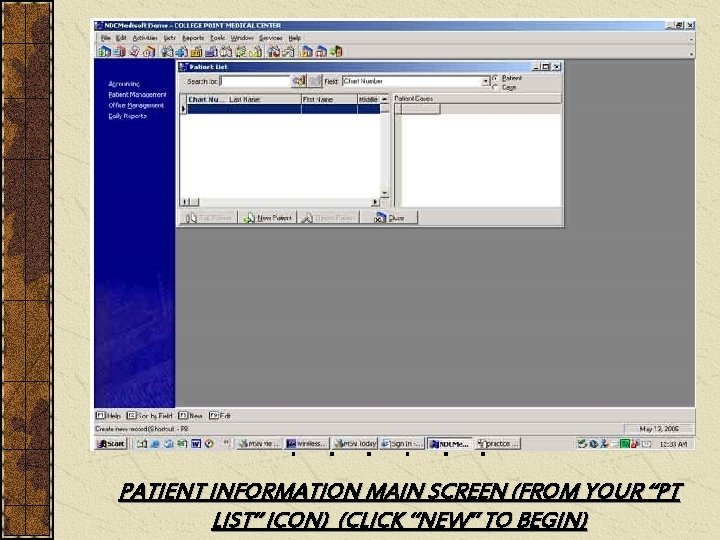Click the F9 Edit shortcut button
The height and width of the screenshot is (540, 720).
pos(220,416)
